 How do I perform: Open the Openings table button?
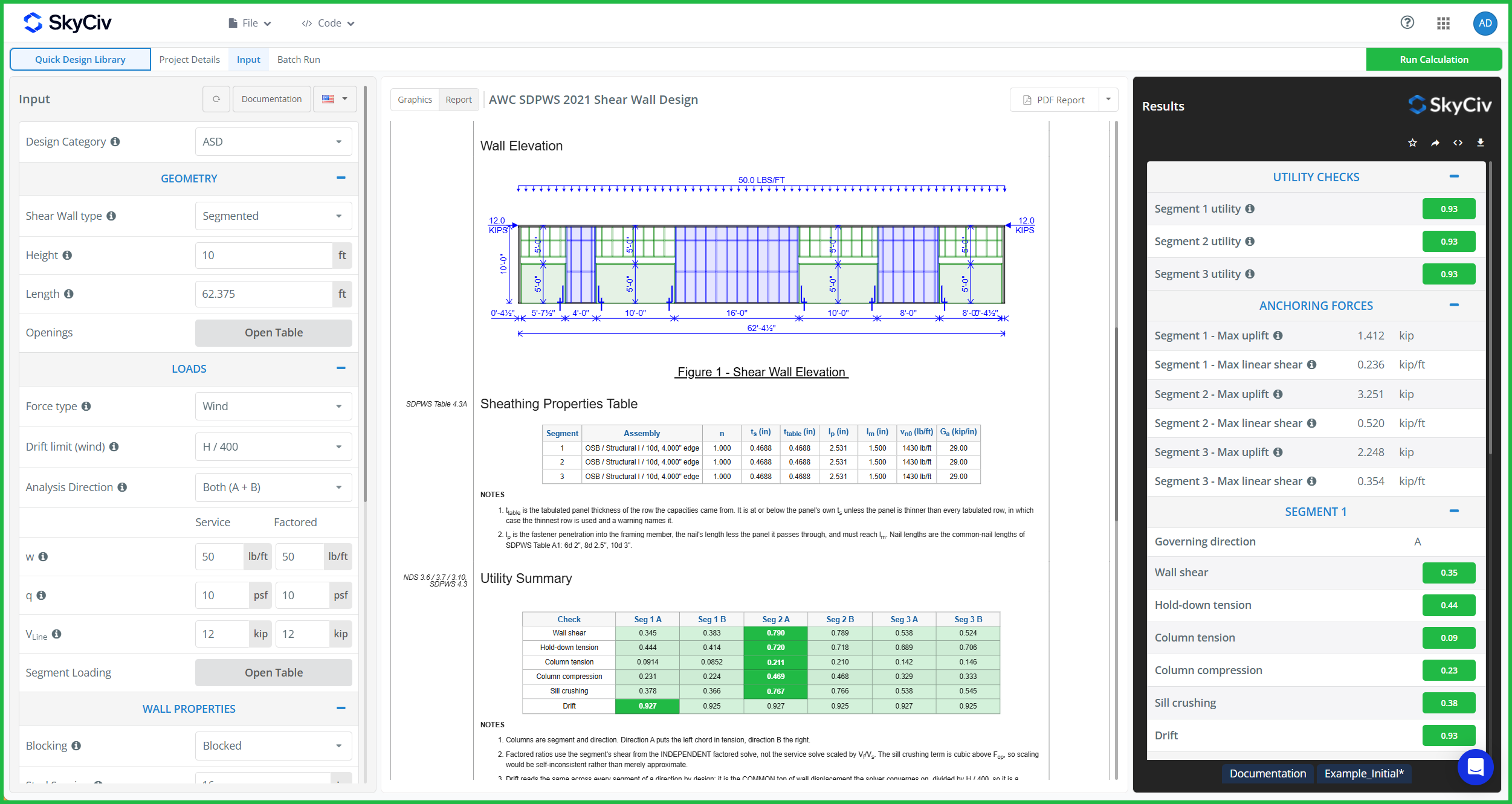click(274, 333)
